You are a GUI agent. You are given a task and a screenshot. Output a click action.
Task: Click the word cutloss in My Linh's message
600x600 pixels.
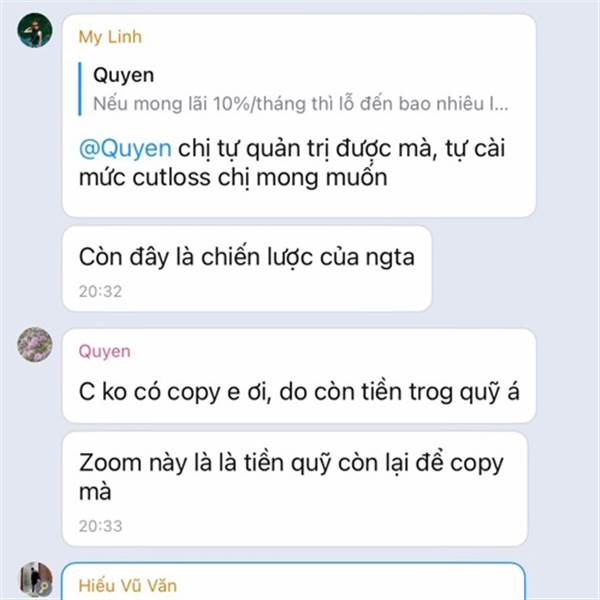point(171,178)
